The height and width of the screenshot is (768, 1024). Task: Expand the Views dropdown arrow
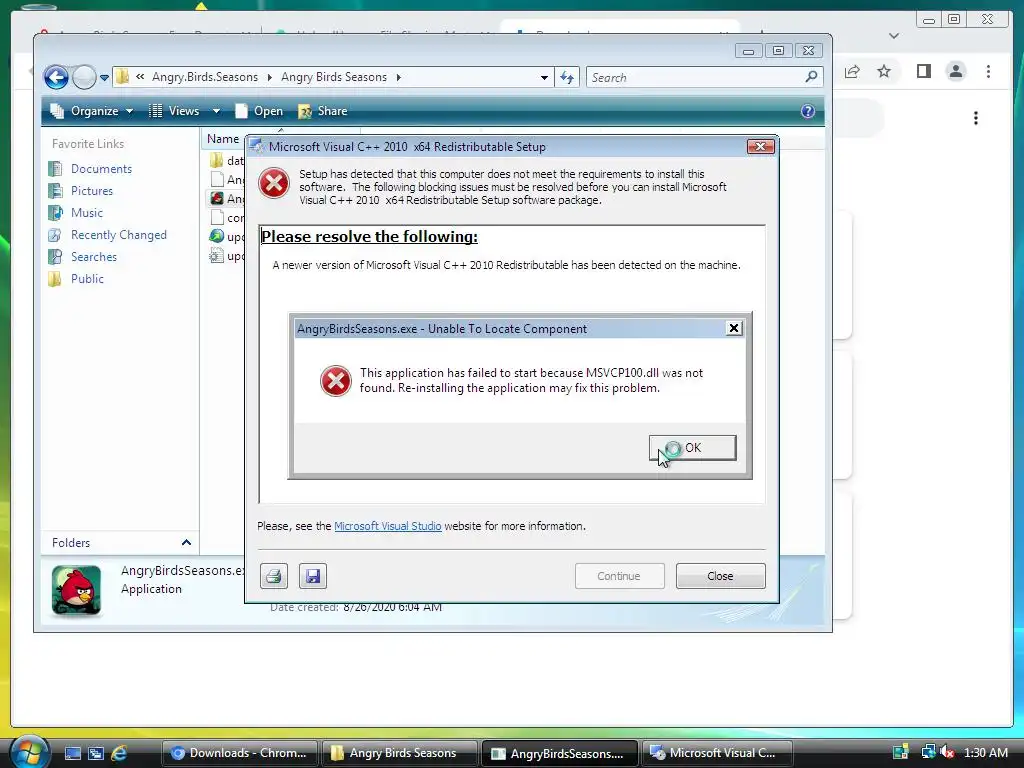216,111
